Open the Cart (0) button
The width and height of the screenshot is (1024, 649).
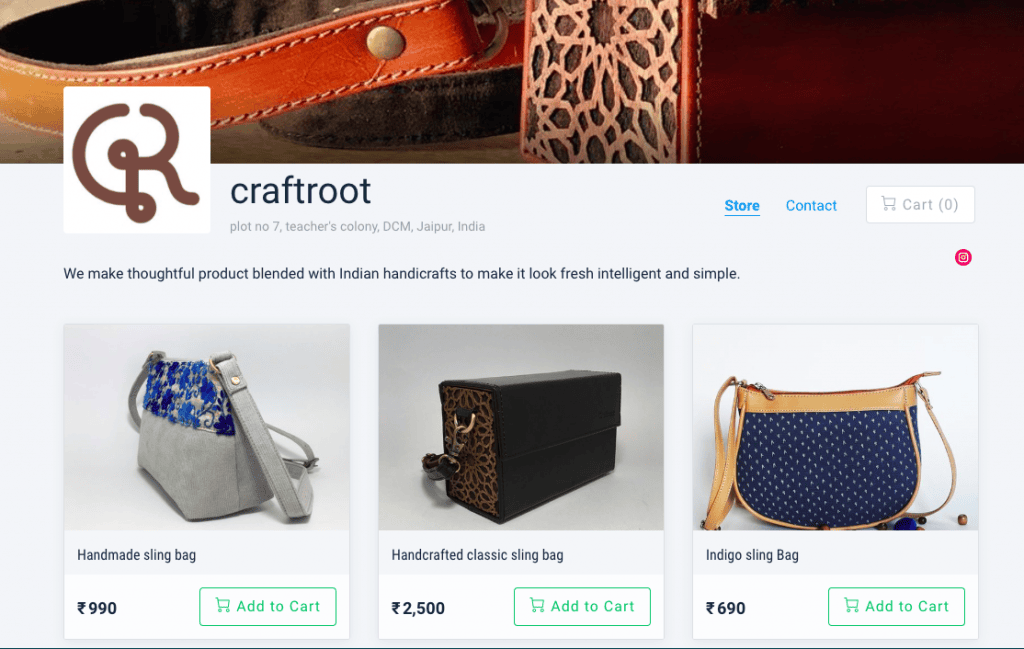[919, 204]
